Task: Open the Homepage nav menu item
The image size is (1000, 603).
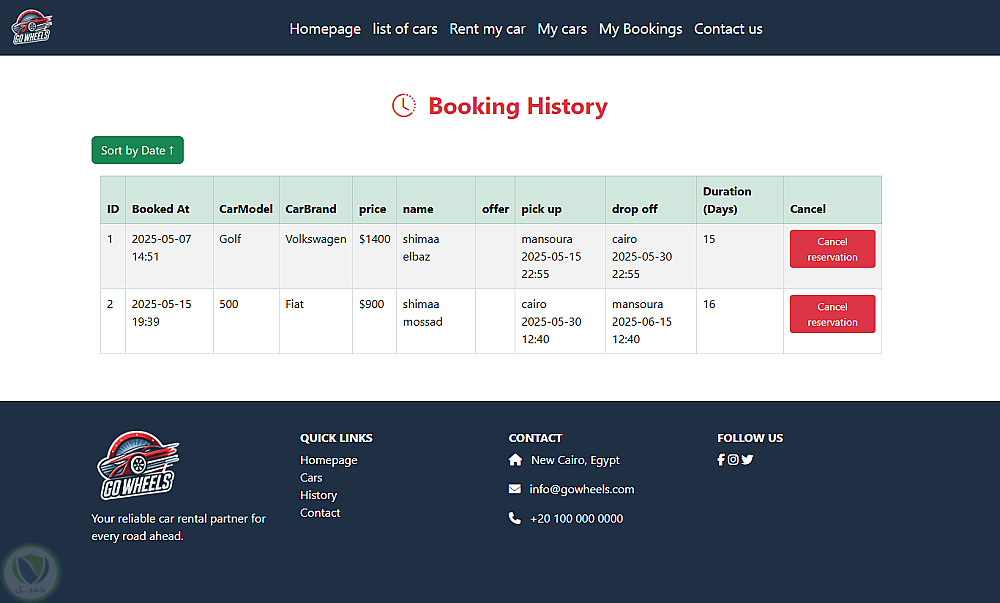Action: pyautogui.click(x=325, y=29)
